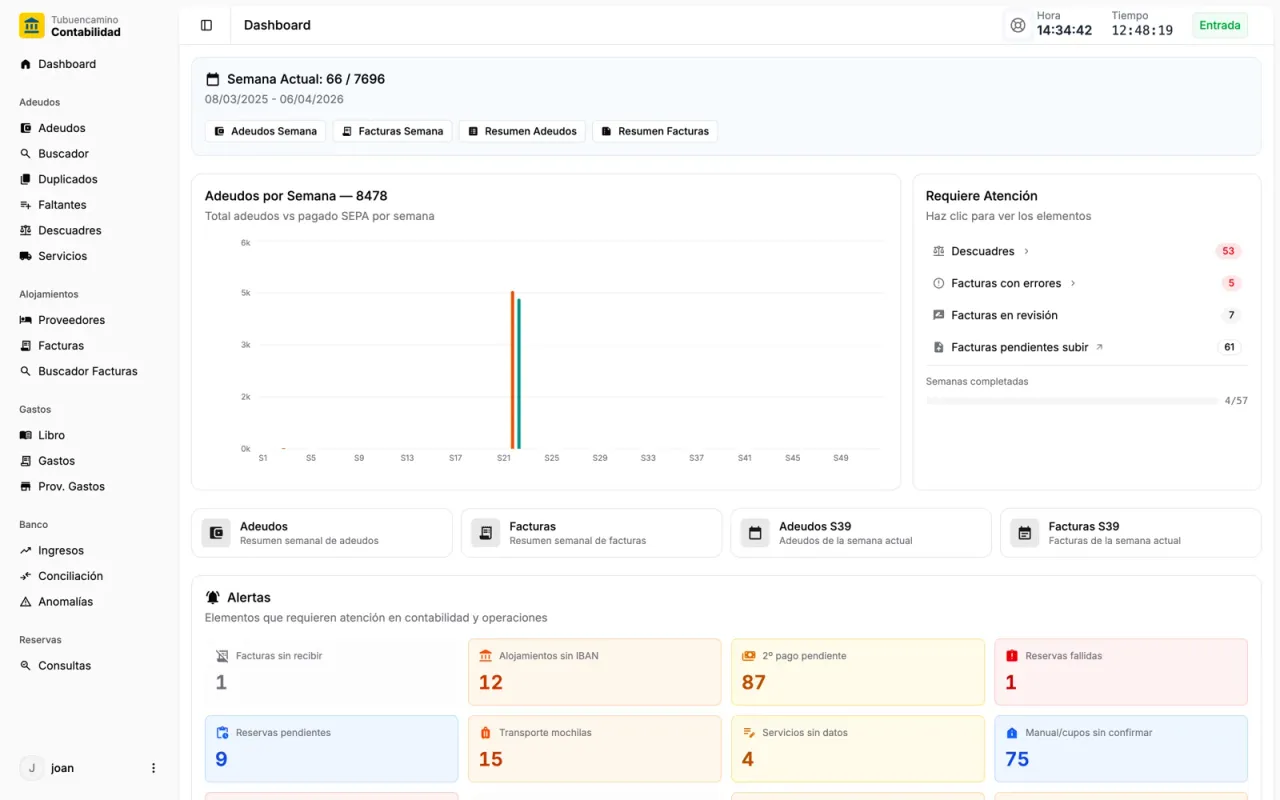Click the sidebar Facturas receipt icon

[26, 346]
